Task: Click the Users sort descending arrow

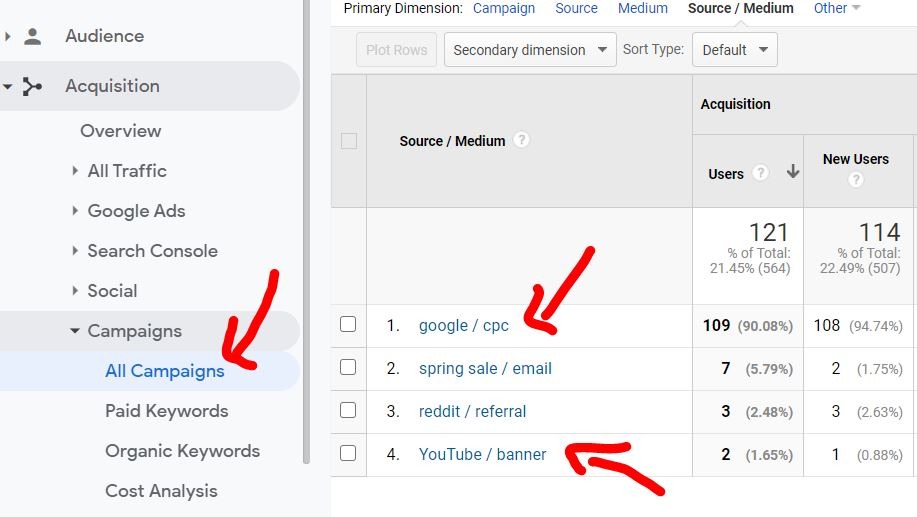Action: [x=793, y=172]
